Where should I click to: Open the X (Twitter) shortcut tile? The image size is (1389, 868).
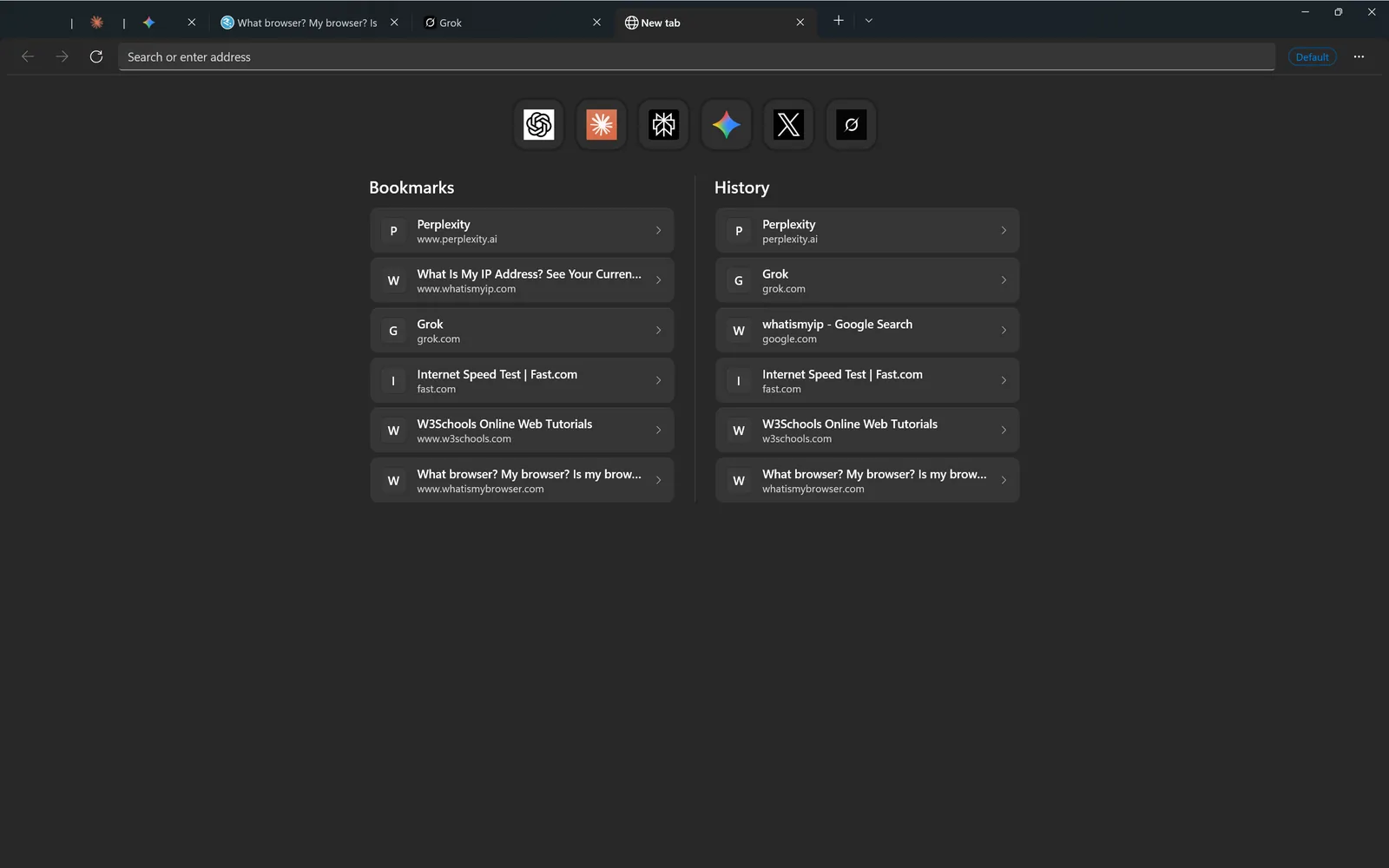coord(788,125)
